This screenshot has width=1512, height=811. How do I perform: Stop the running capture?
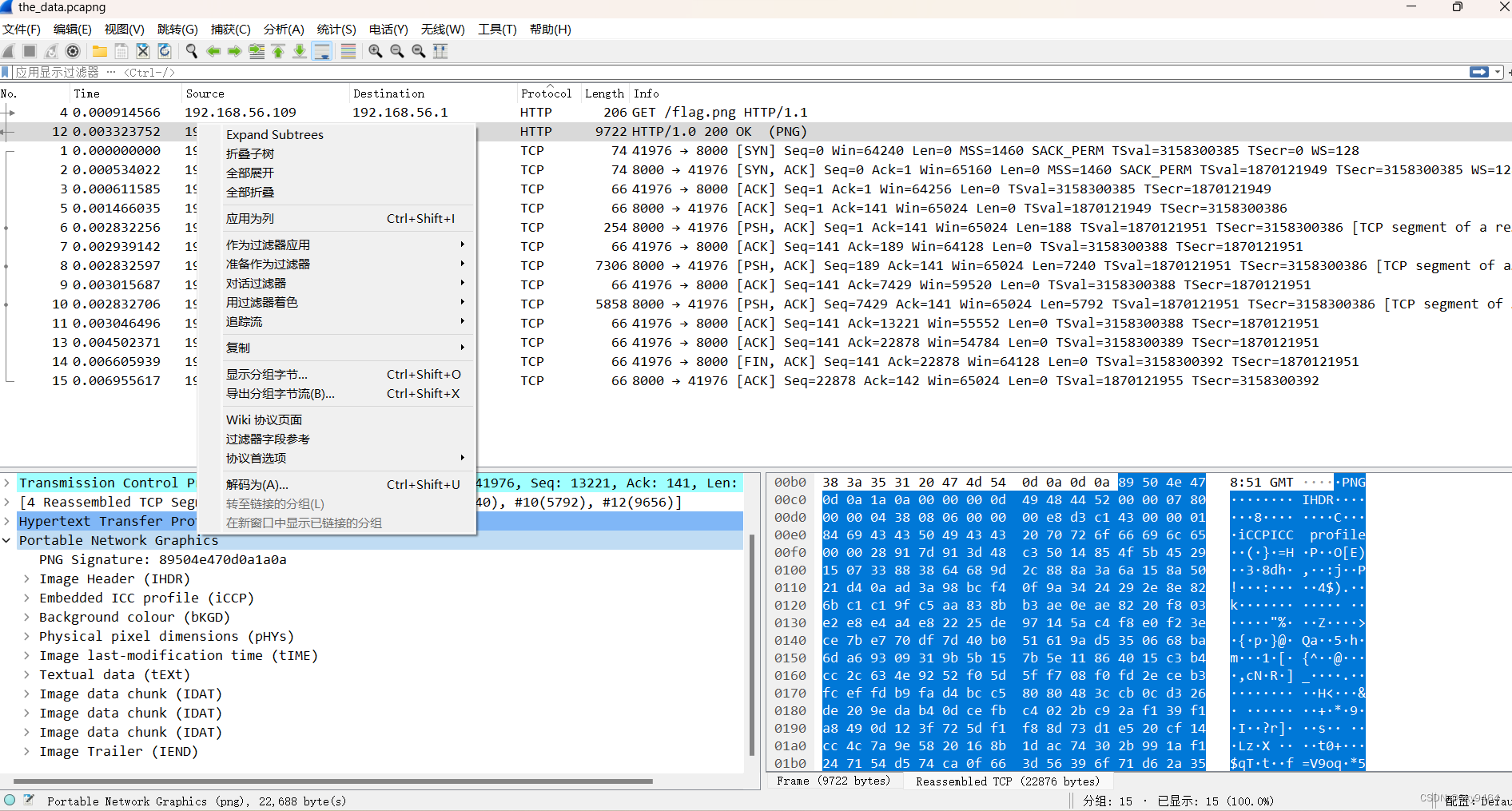[29, 51]
